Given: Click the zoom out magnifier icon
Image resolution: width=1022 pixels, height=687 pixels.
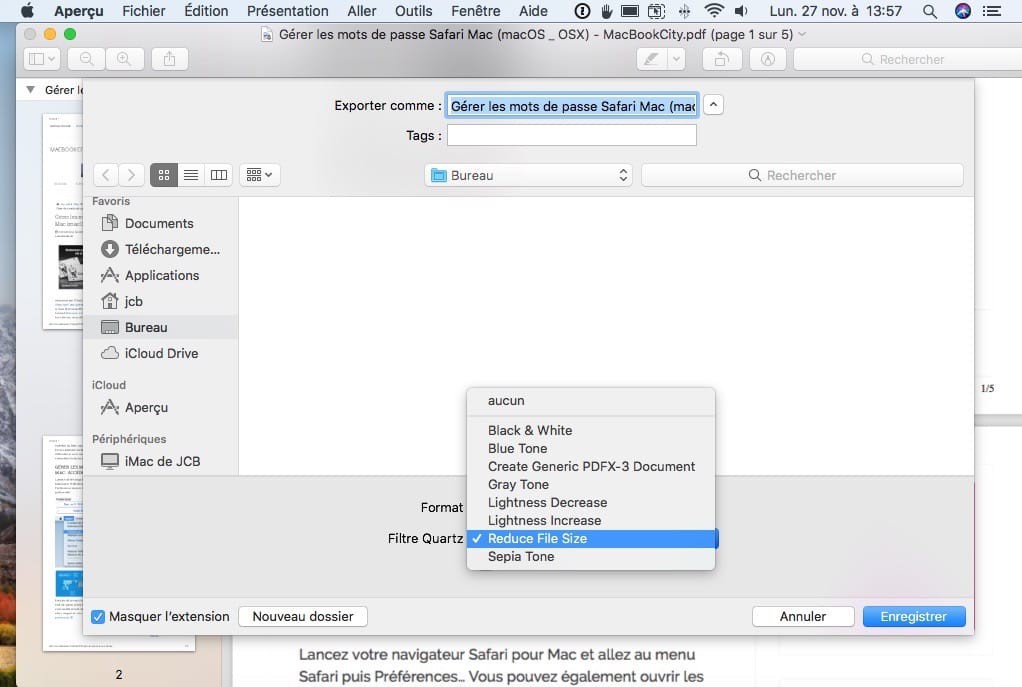Looking at the screenshot, I should 86,58.
